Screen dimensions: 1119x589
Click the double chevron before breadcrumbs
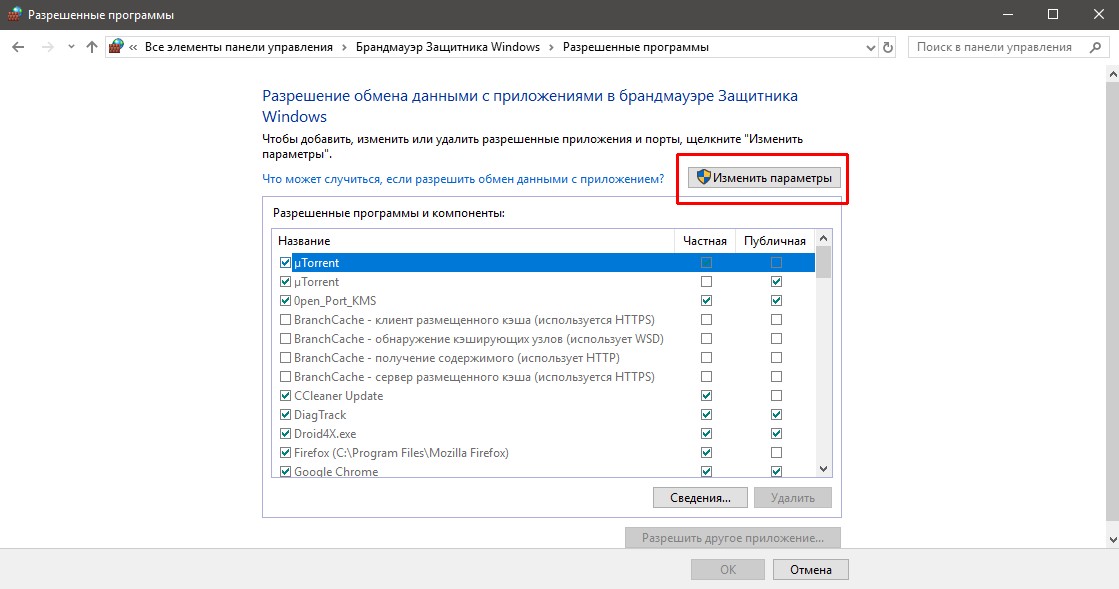[x=133, y=47]
